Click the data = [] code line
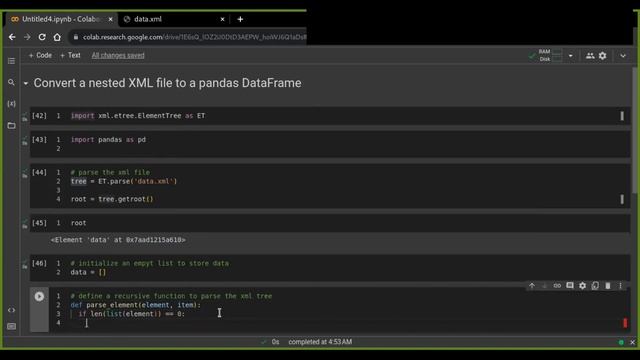 click(88, 272)
